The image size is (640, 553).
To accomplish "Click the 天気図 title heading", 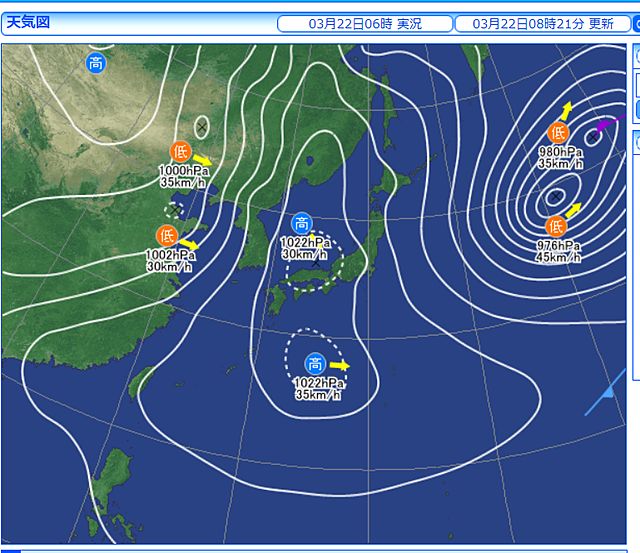I will point(28,22).
